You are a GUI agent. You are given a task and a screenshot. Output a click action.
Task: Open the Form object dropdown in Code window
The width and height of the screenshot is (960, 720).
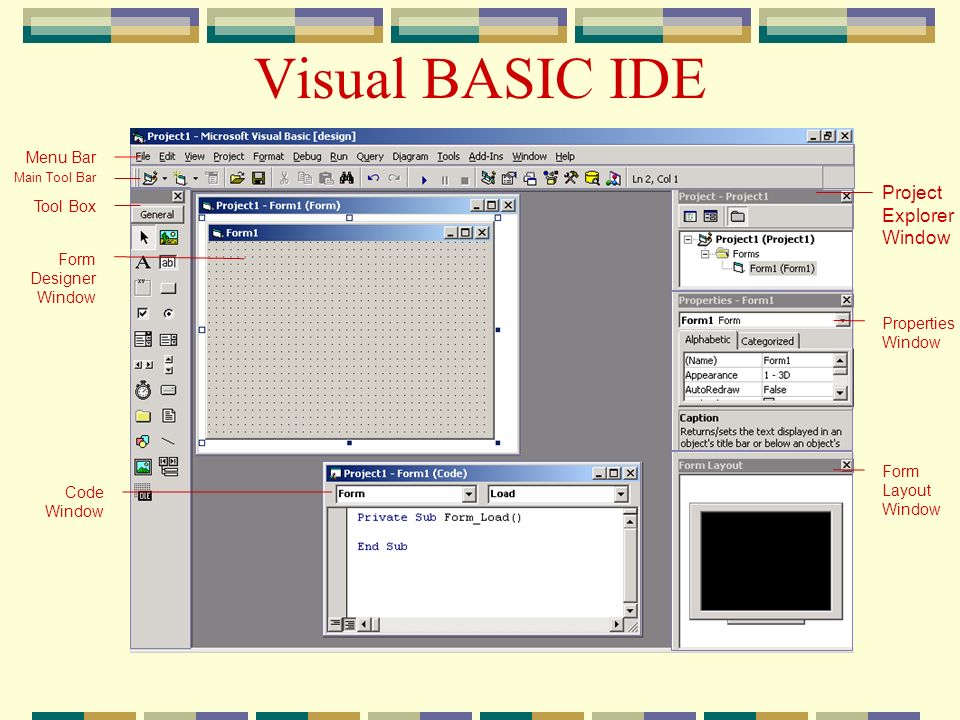(469, 493)
